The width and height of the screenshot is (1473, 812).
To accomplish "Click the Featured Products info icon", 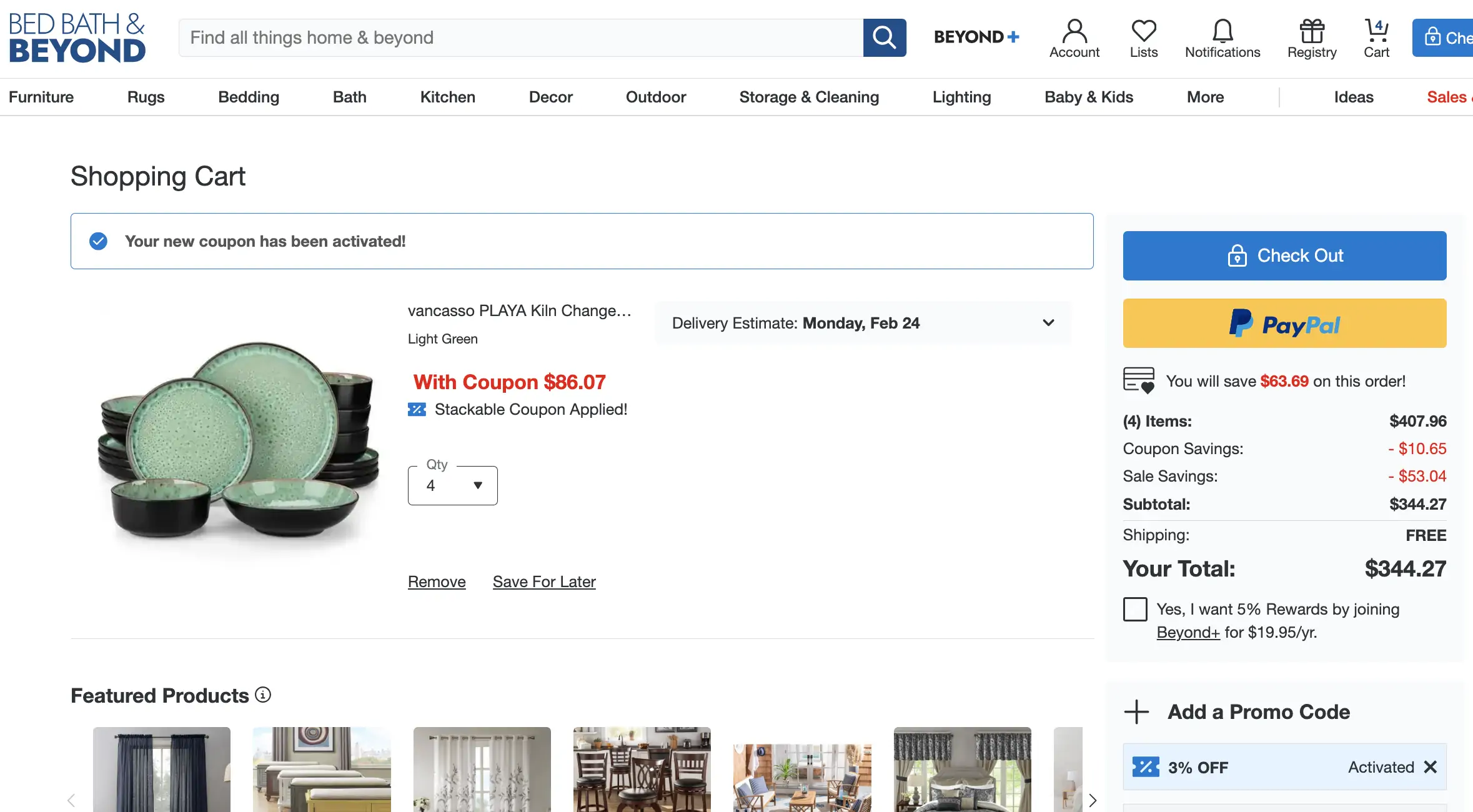I will [263, 695].
